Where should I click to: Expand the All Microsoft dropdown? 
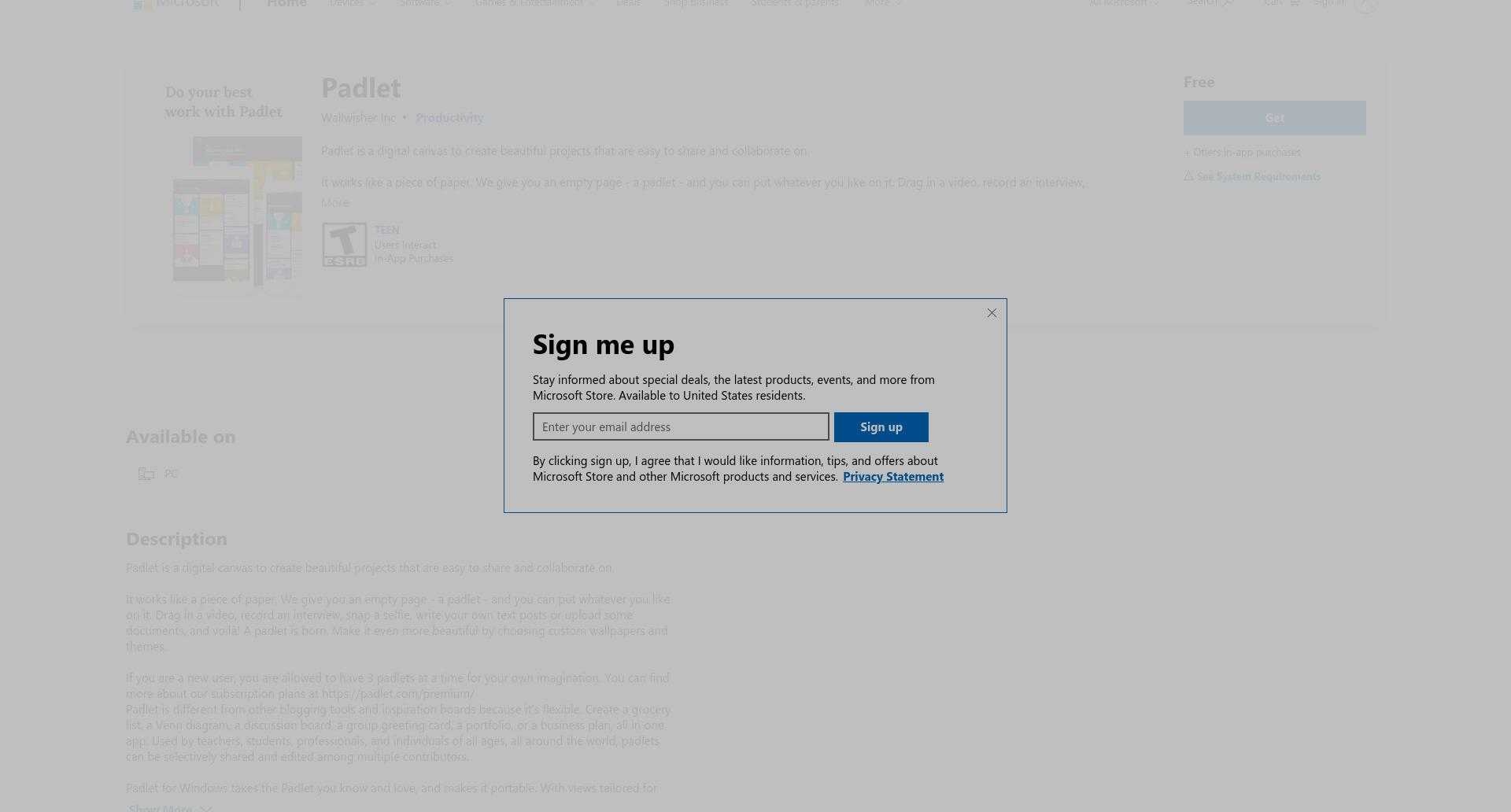(x=1124, y=3)
